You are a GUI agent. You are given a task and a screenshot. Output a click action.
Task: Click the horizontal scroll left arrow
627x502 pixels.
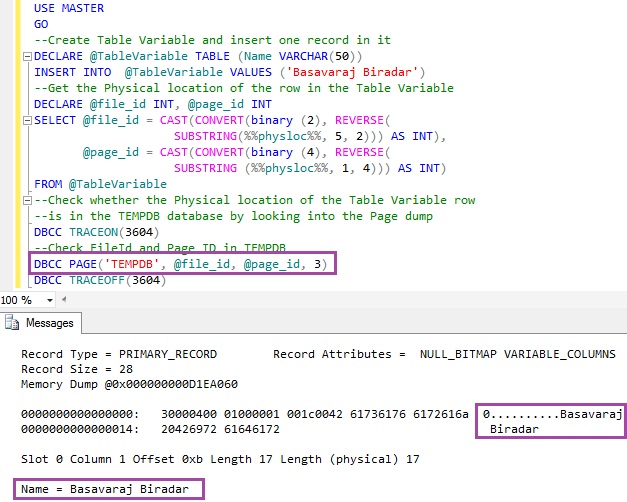[x=64, y=299]
